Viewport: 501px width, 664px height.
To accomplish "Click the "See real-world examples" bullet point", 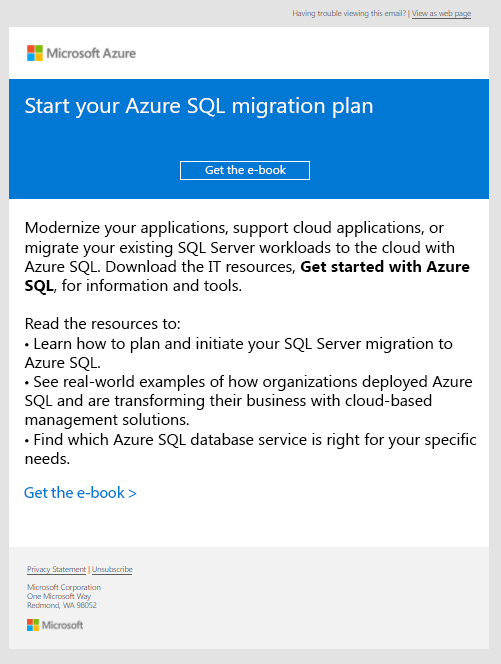I will [249, 401].
